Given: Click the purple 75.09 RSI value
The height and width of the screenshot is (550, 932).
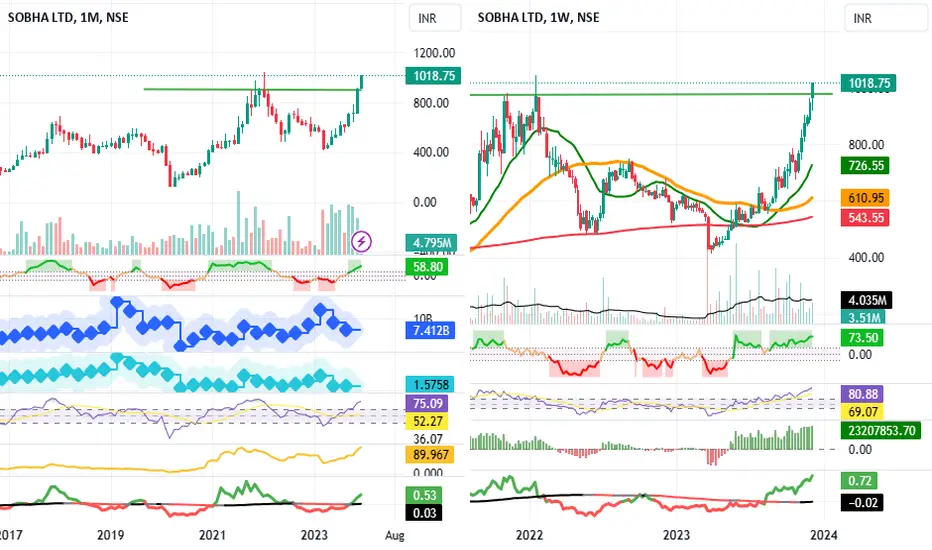Looking at the screenshot, I should coord(427,403).
